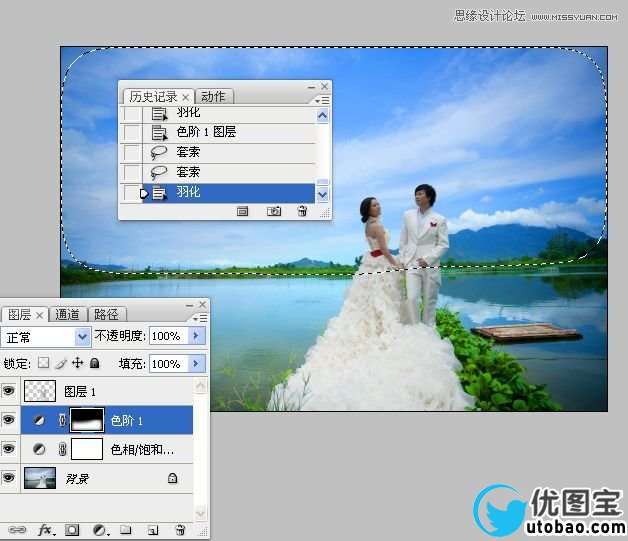Select 背景 layer name

[x=77, y=479]
